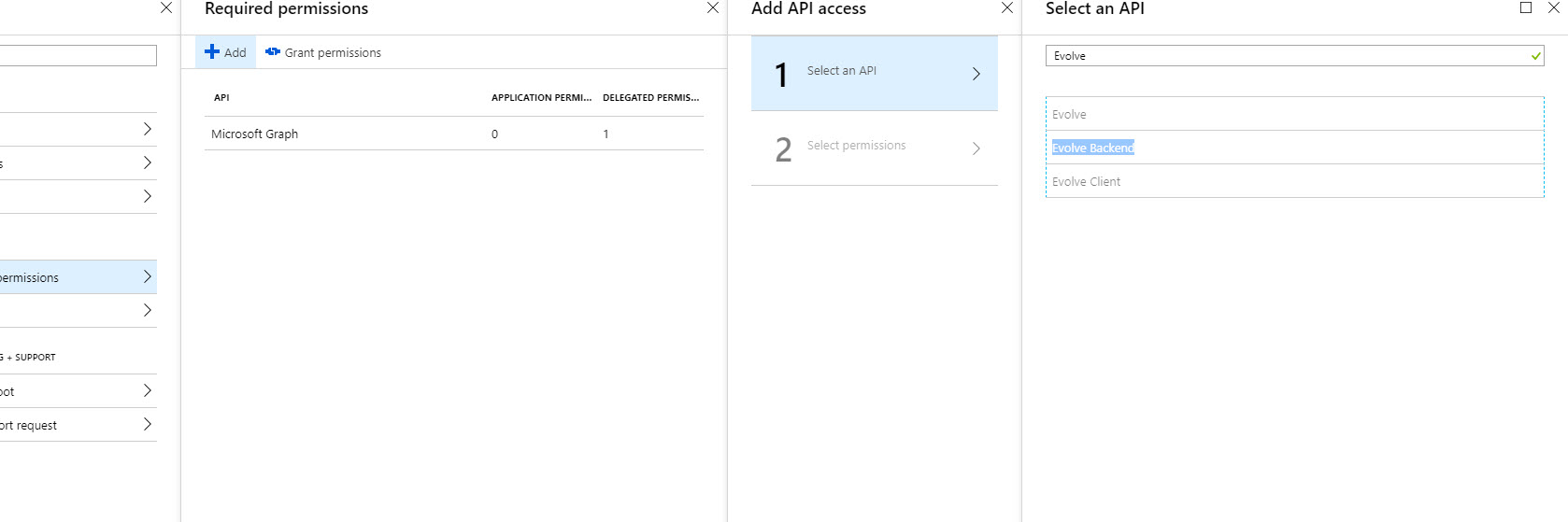Click chevron on Select an API step

click(976, 74)
